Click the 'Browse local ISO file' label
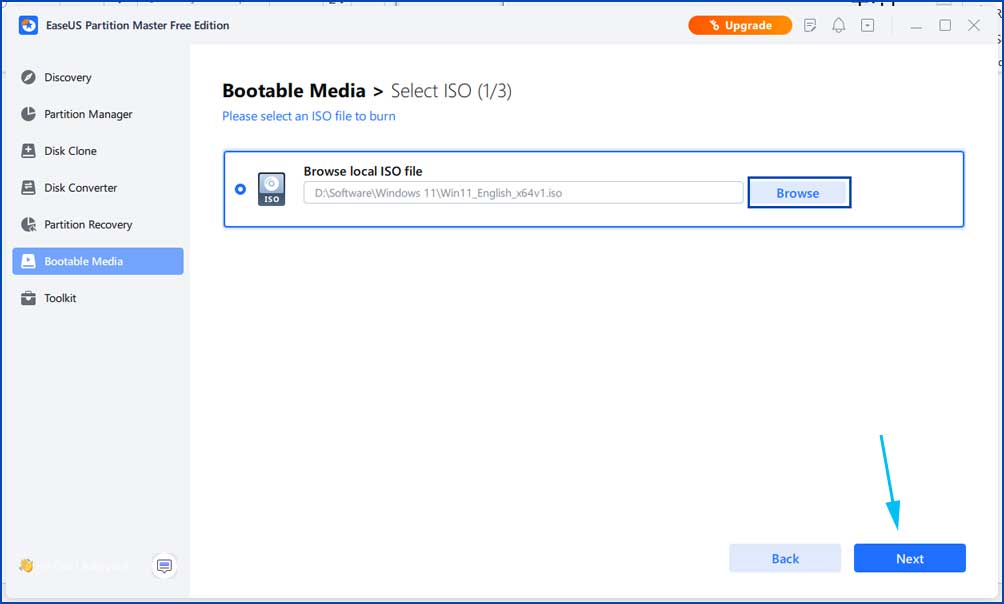1004x604 pixels. click(363, 171)
